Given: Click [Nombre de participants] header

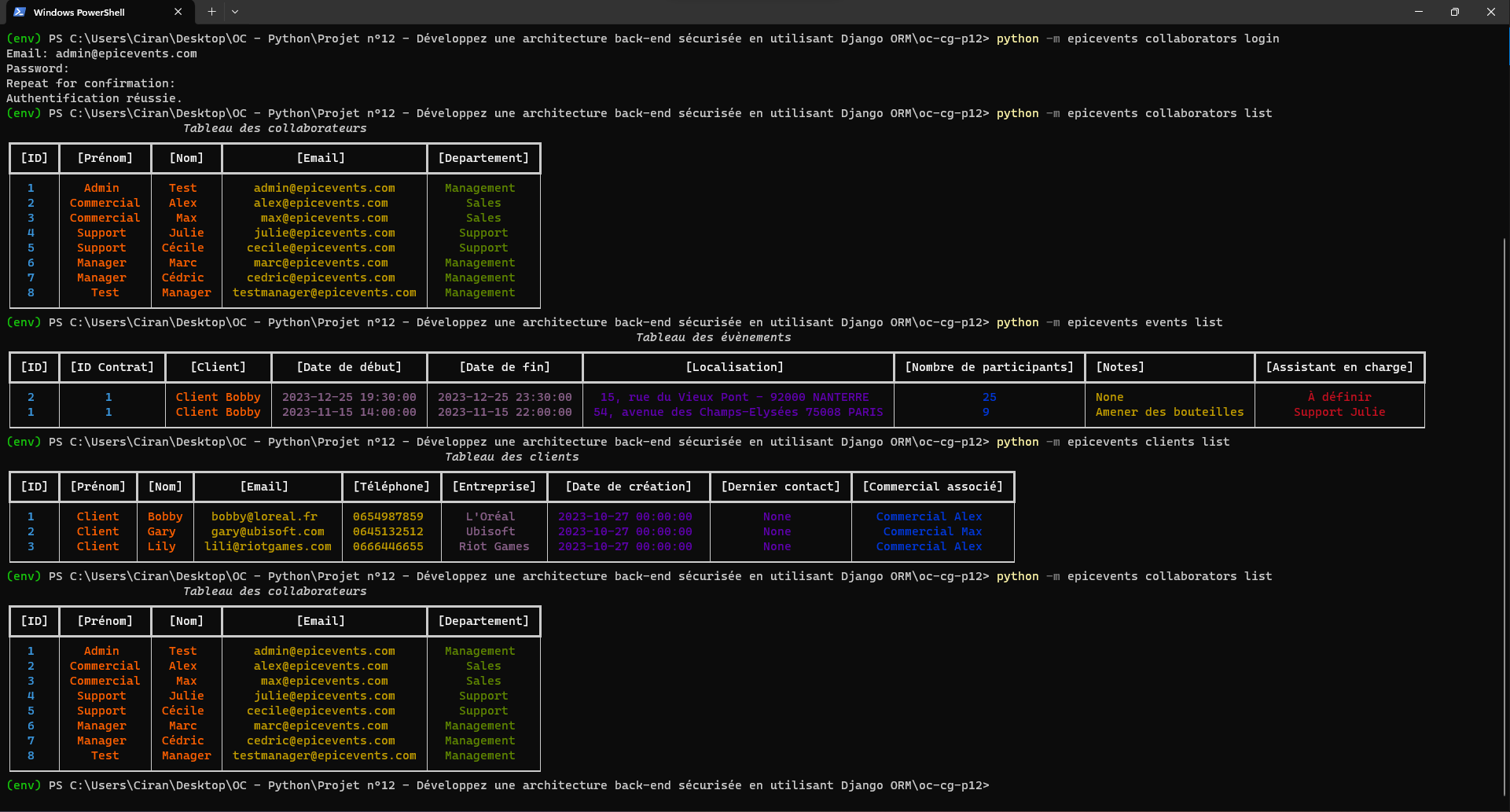Looking at the screenshot, I should [990, 367].
